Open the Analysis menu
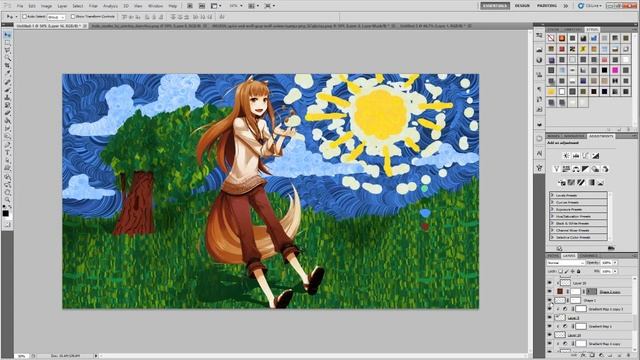The height and width of the screenshot is (360, 640). tap(110, 6)
